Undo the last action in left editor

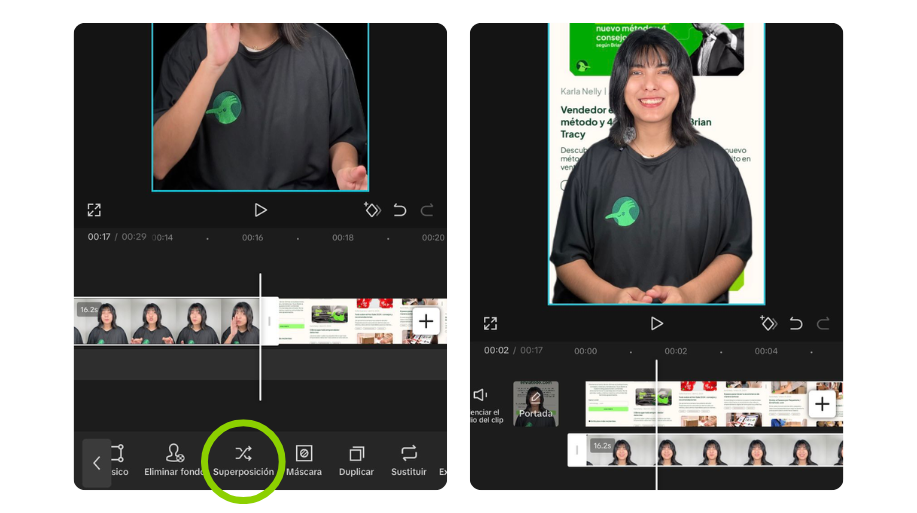[x=400, y=210]
